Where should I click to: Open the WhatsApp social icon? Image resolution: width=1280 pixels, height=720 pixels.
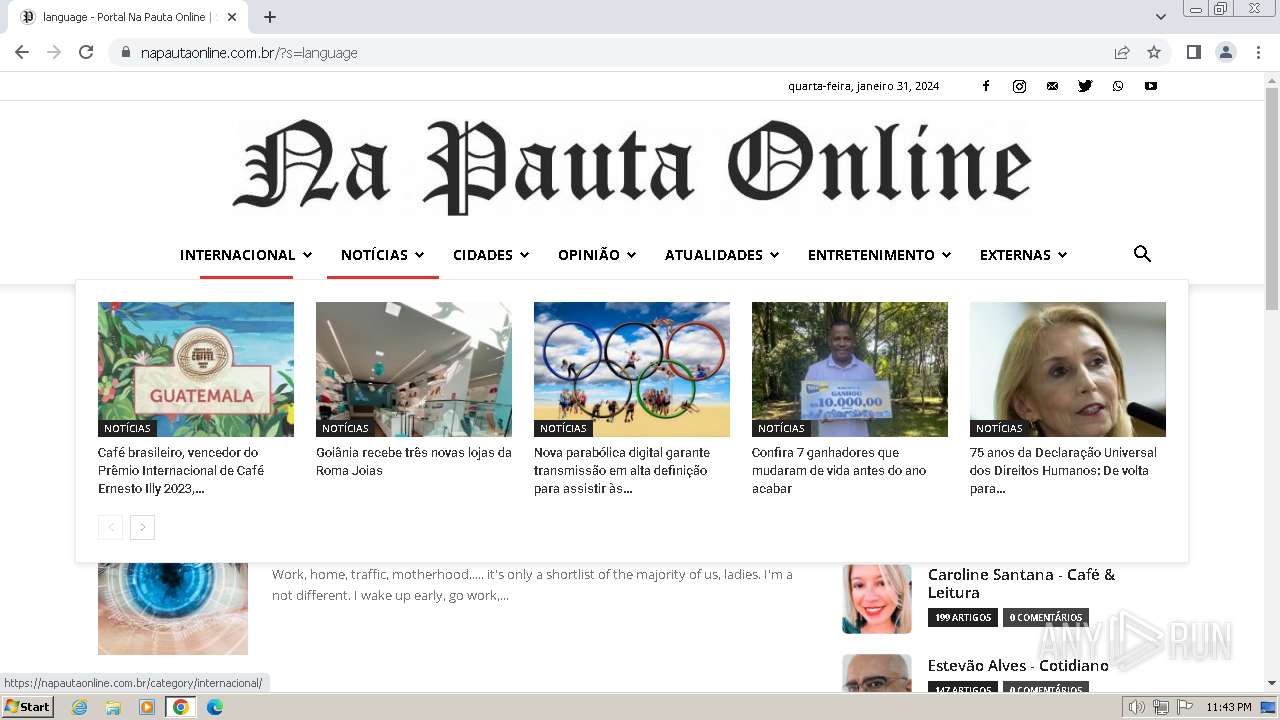(x=1118, y=86)
